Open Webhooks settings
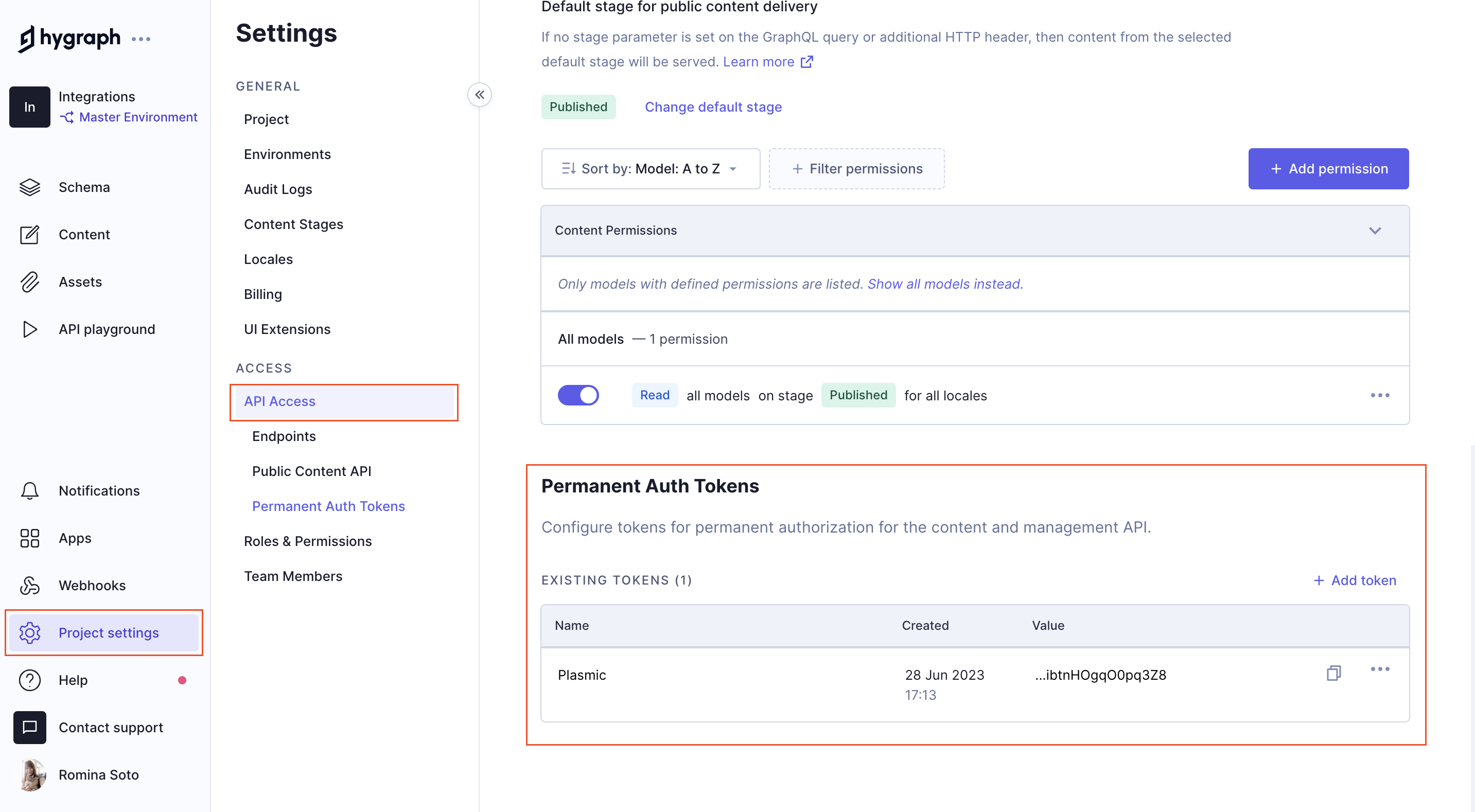The image size is (1475, 812). (92, 585)
